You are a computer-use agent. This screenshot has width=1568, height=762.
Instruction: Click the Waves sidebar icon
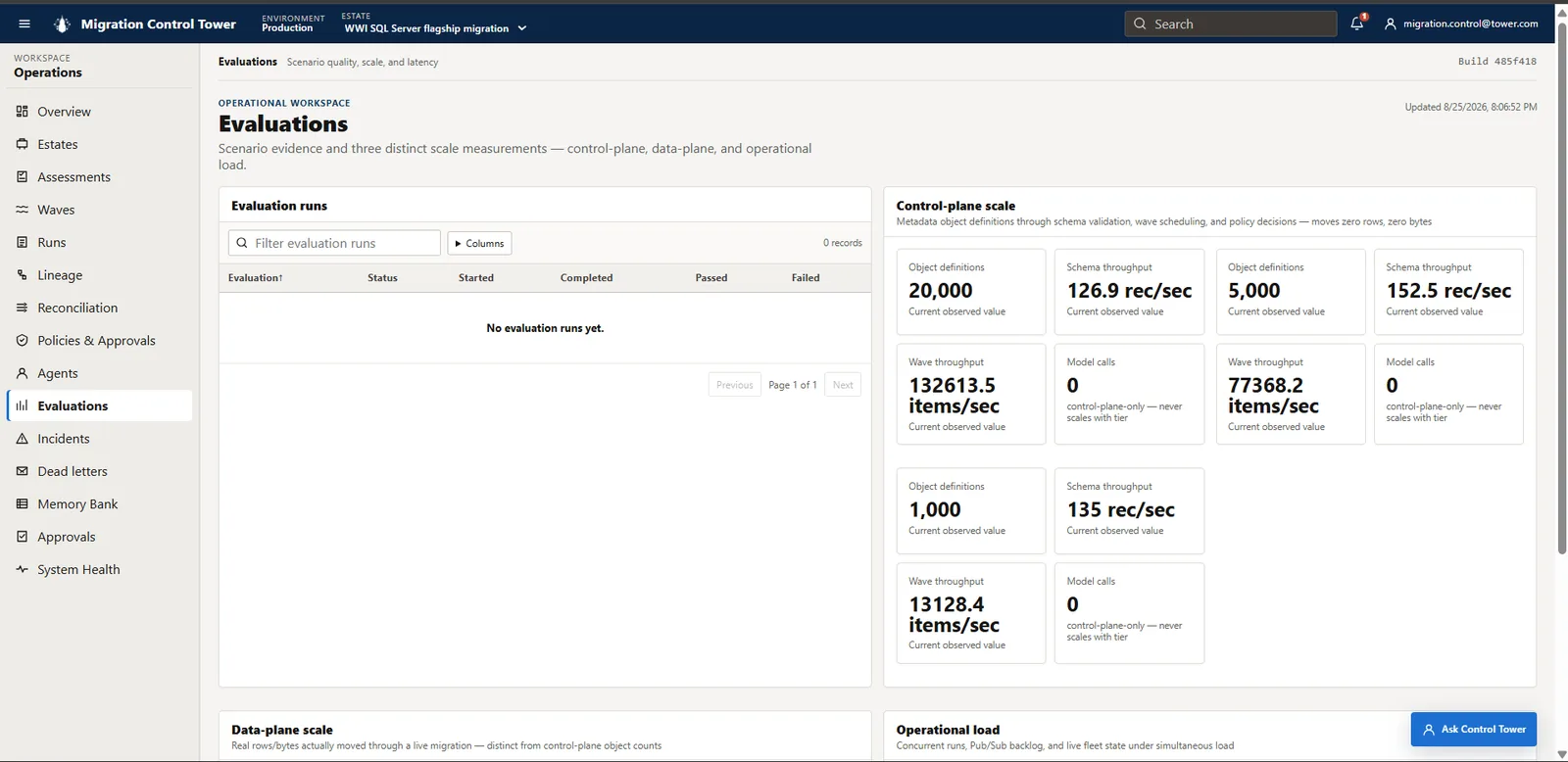point(22,210)
